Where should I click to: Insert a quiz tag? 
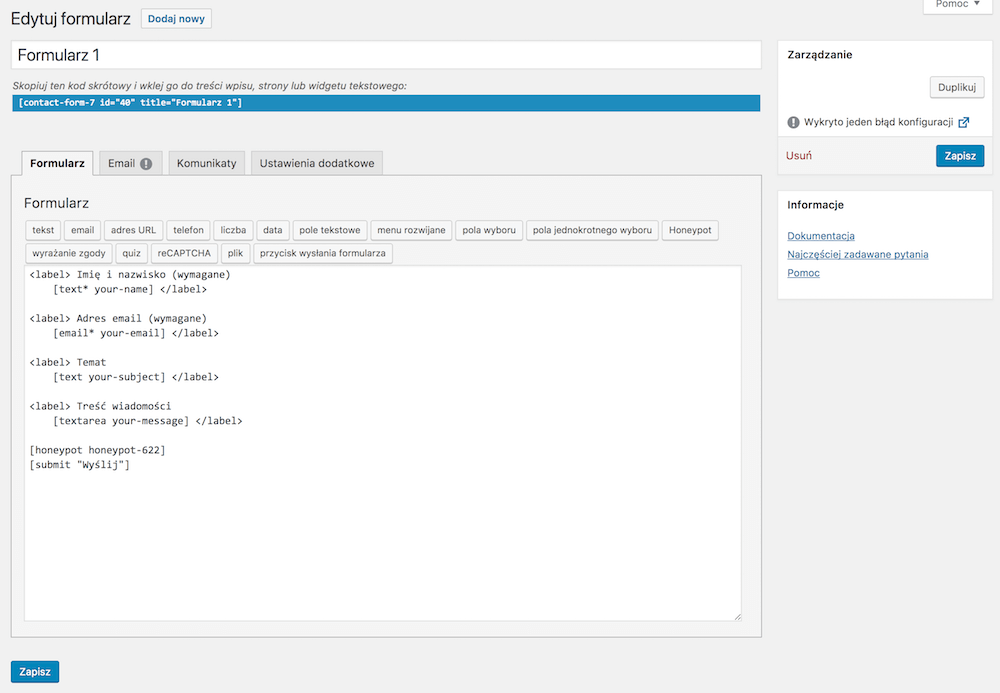(x=131, y=253)
